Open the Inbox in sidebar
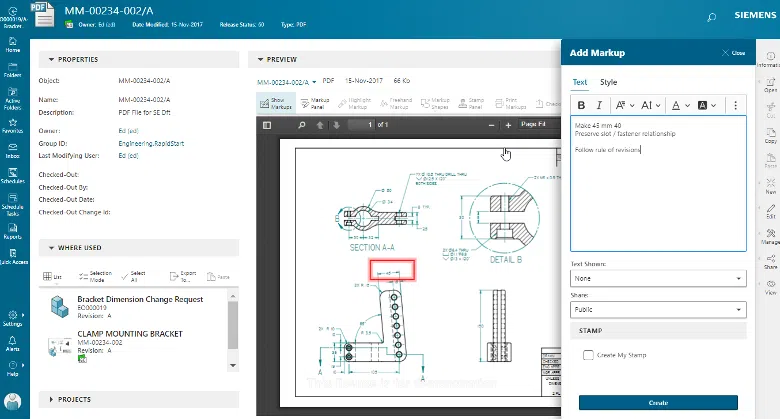Viewport: 780px width, 420px height. (x=12, y=151)
